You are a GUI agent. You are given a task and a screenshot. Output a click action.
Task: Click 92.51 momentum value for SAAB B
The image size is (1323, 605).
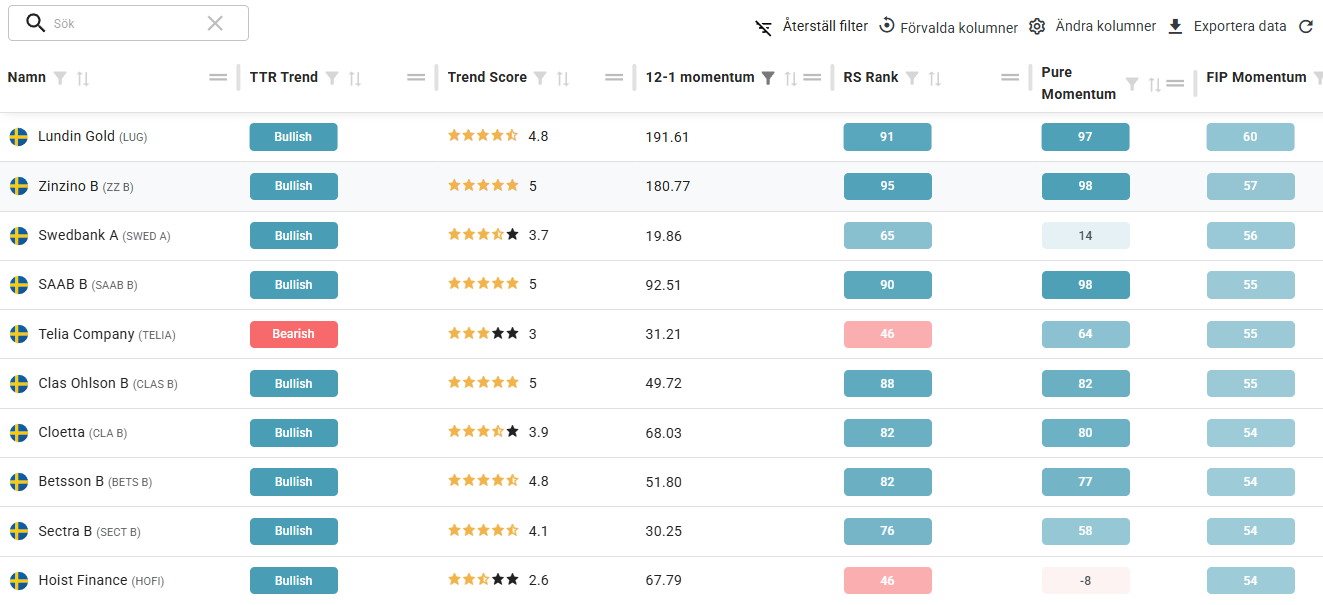(x=663, y=285)
